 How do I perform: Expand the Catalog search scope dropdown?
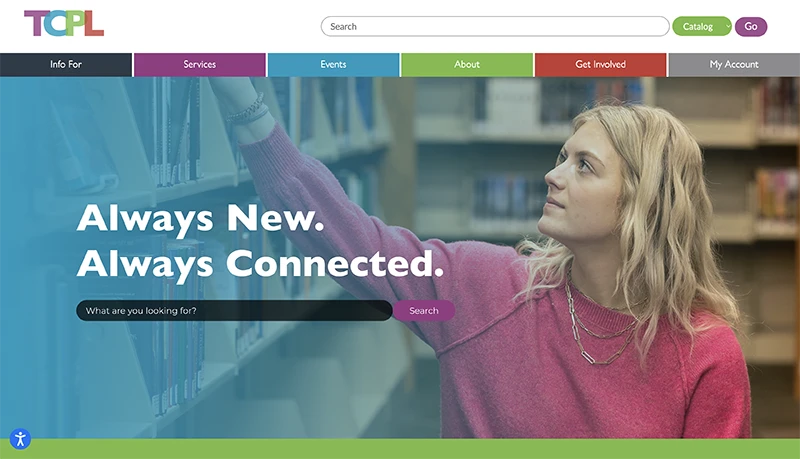702,27
